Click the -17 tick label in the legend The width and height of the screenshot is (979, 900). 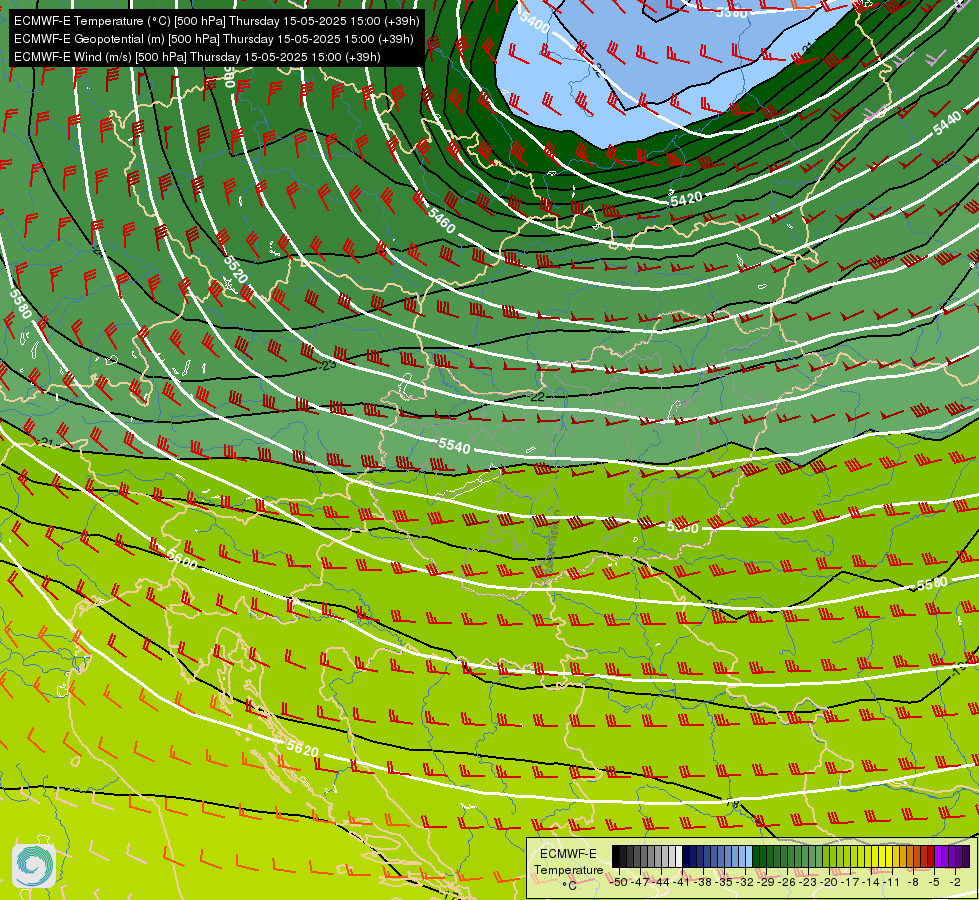[850, 882]
